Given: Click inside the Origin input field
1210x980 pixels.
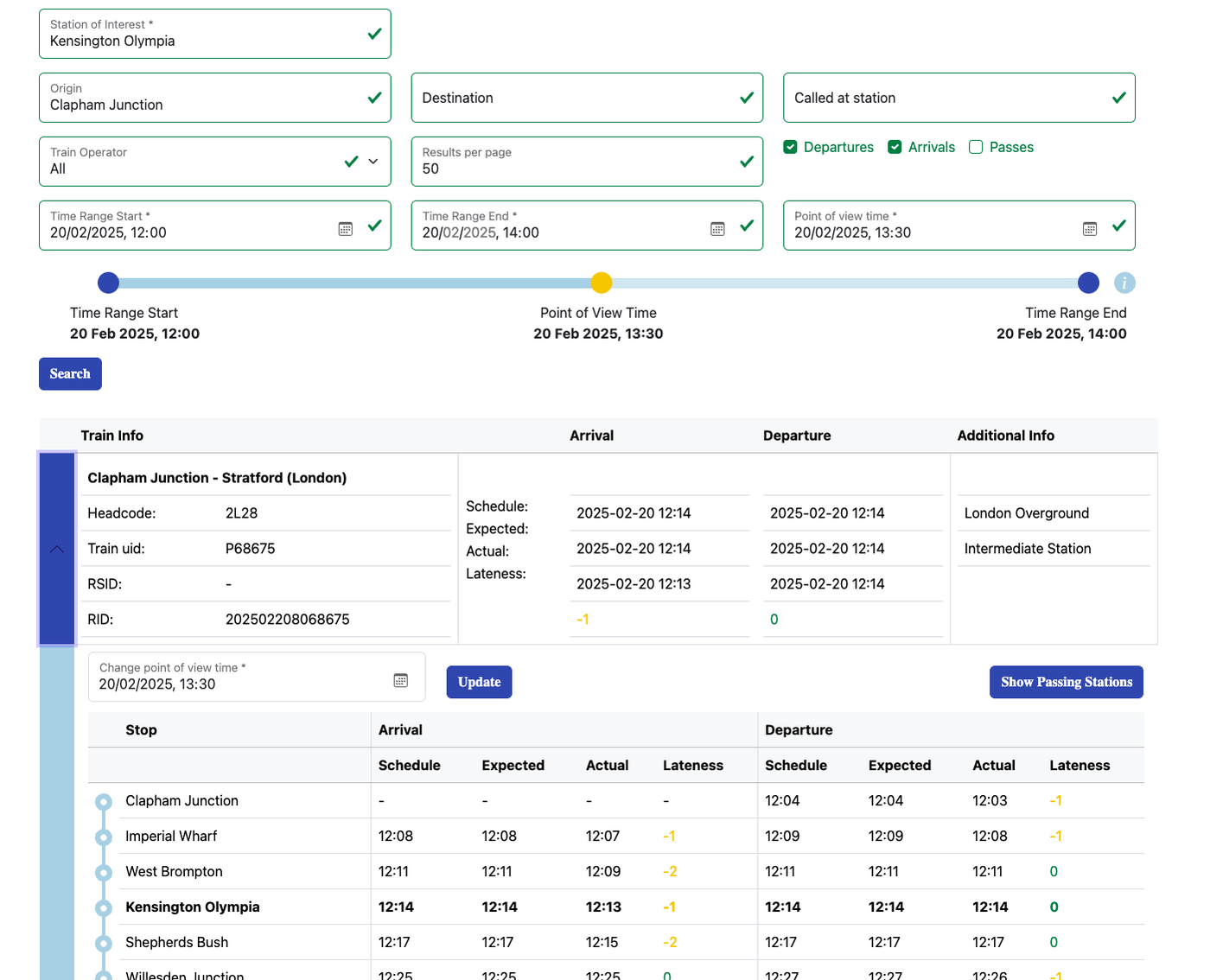Looking at the screenshot, I should tap(173, 104).
